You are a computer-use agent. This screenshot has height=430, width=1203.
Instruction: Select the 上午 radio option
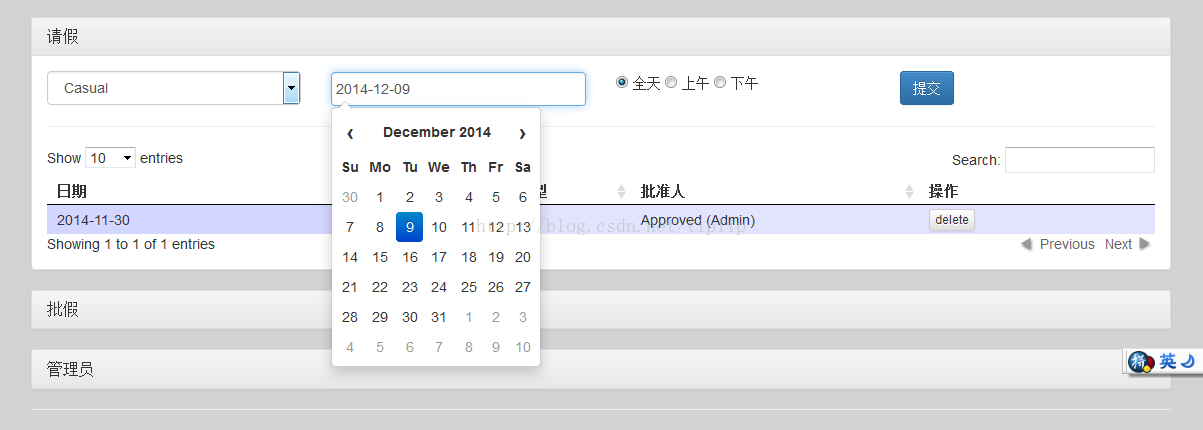tap(671, 82)
